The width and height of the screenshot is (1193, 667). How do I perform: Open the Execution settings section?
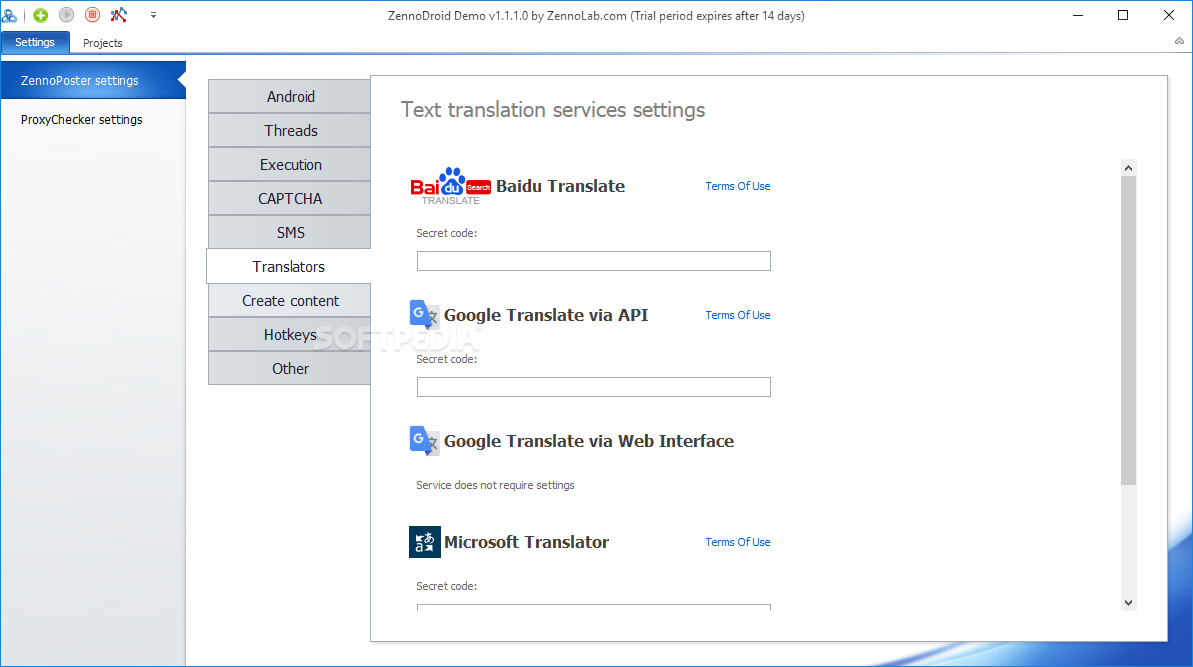[x=290, y=164]
